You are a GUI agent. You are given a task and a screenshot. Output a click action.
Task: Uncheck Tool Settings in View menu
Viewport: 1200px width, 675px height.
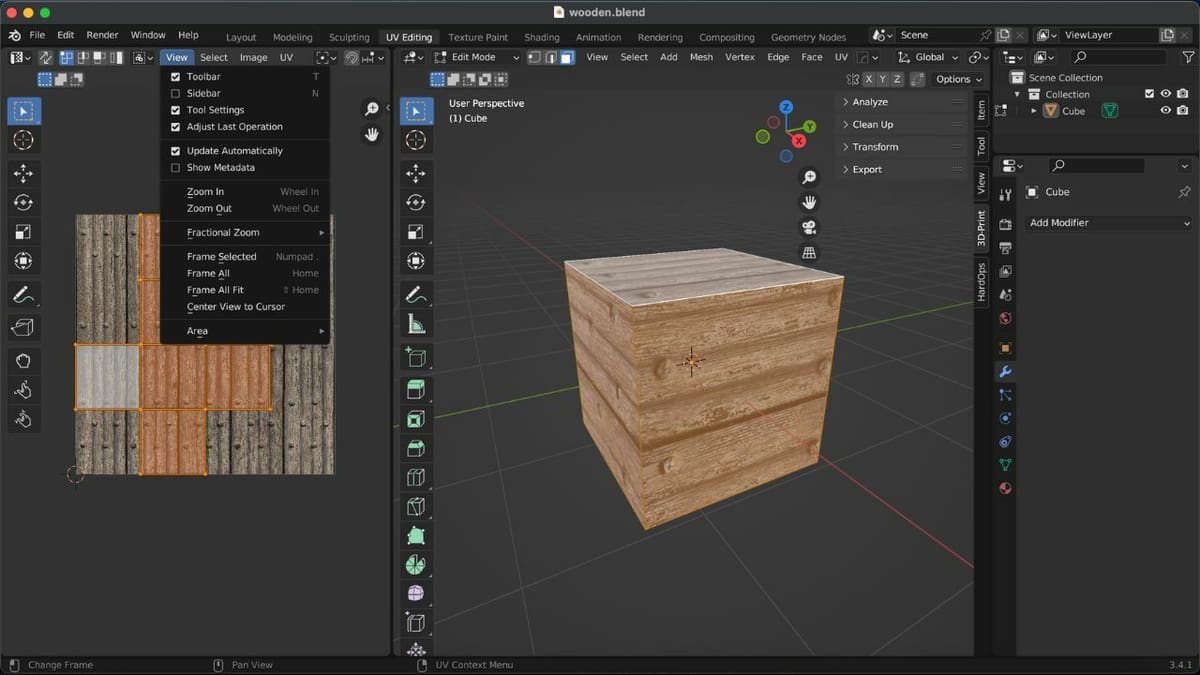176,110
